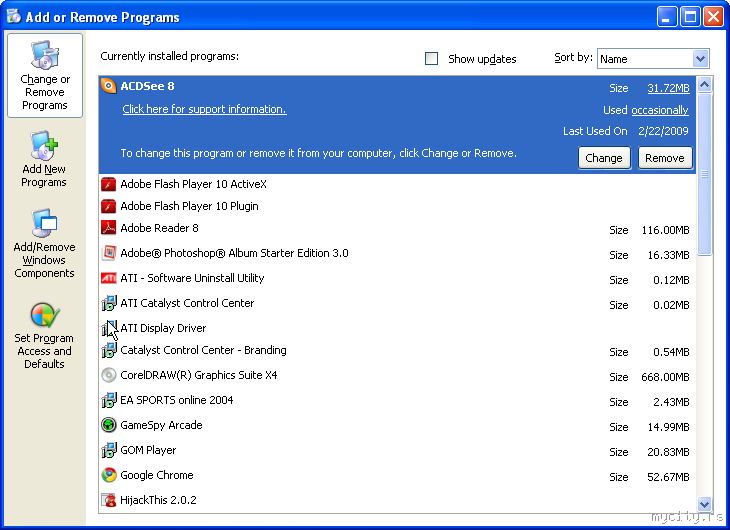Open the support information link
730x530 pixels.
tap(204, 110)
